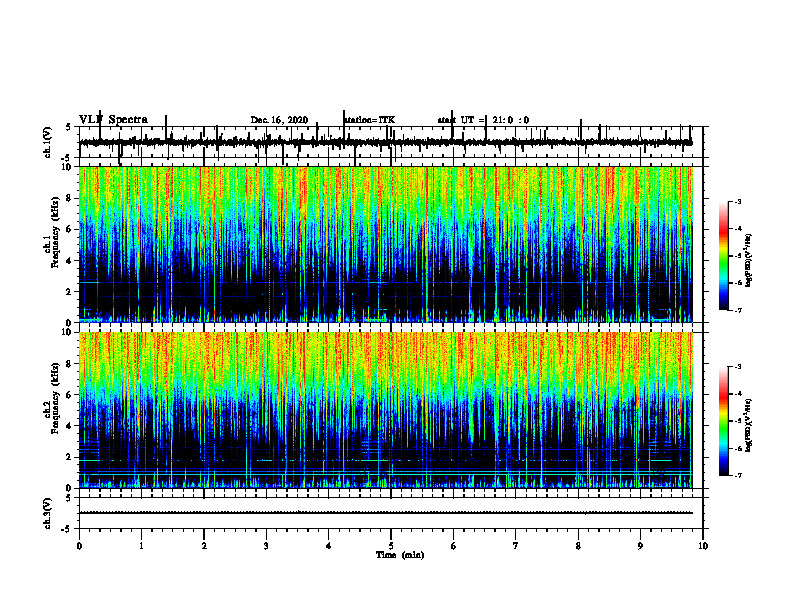Viewport: 792px width, 612px height.
Task: Click the ch.1(V) waveform axis label
Action: (x=48, y=142)
